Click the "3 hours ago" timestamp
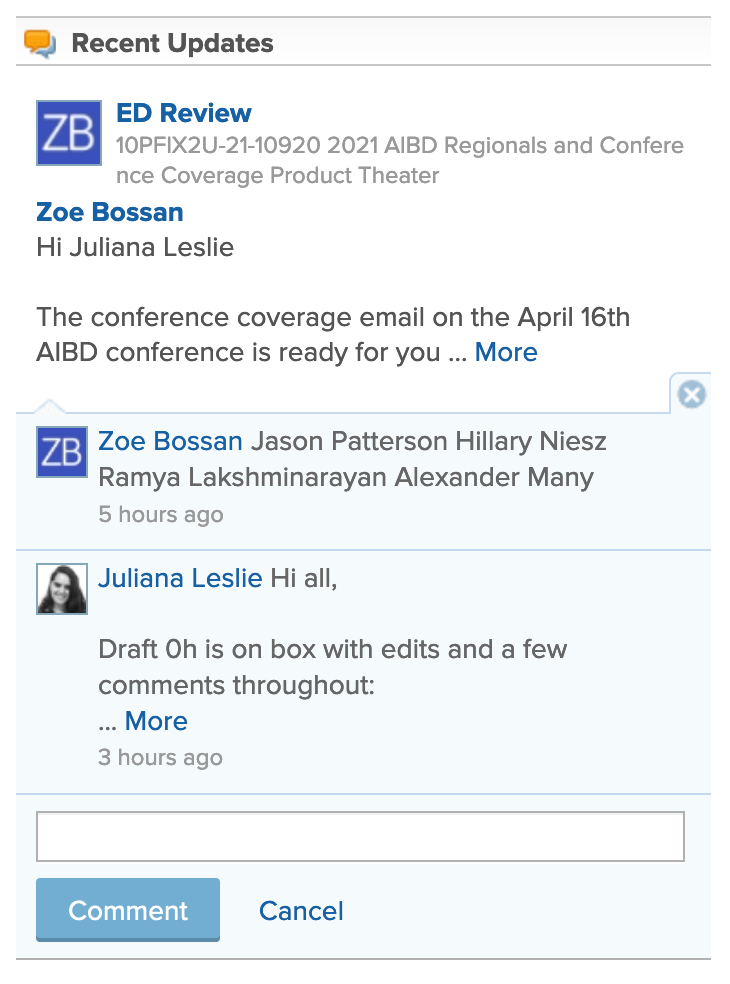This screenshot has height=984, width=730. (160, 757)
